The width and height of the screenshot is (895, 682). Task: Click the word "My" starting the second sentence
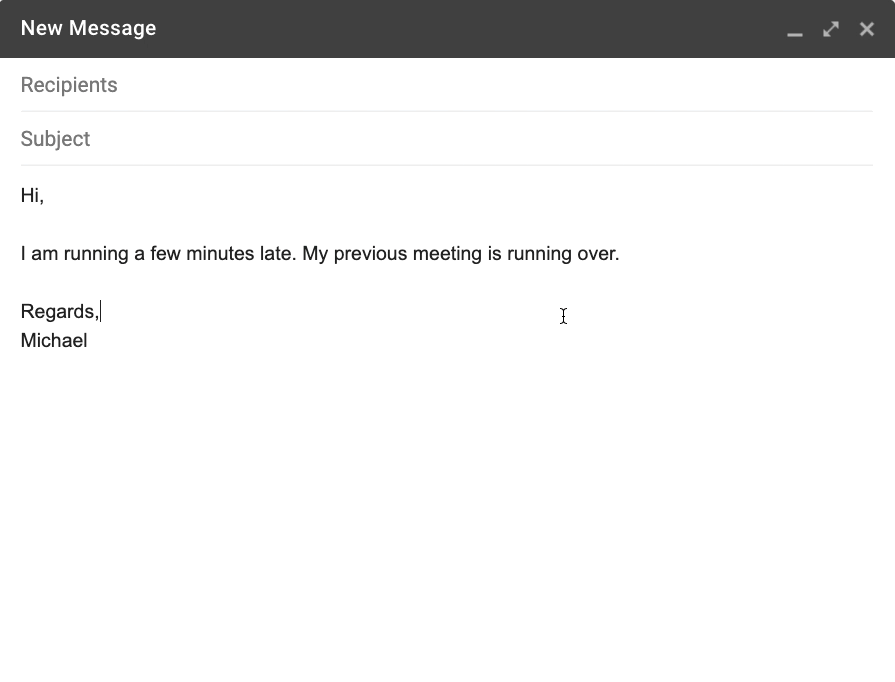pos(315,254)
